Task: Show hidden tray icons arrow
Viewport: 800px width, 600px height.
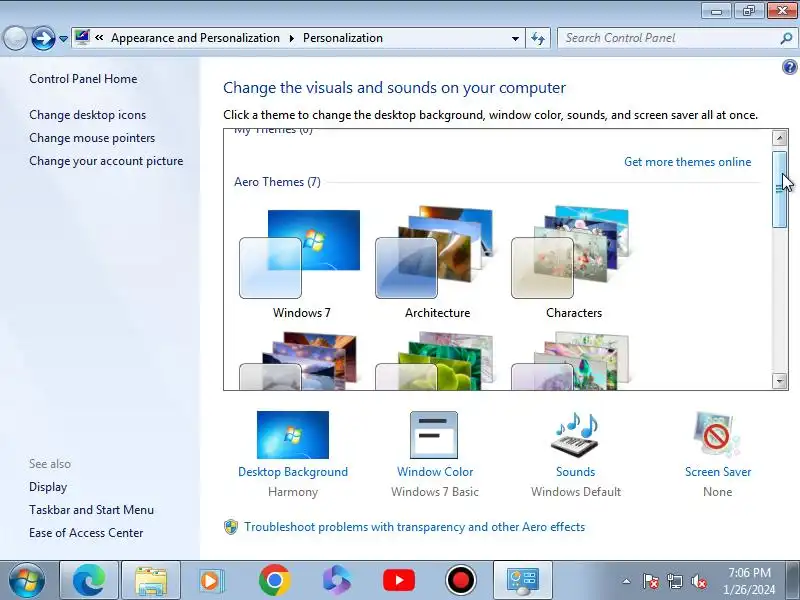Action: pos(627,581)
